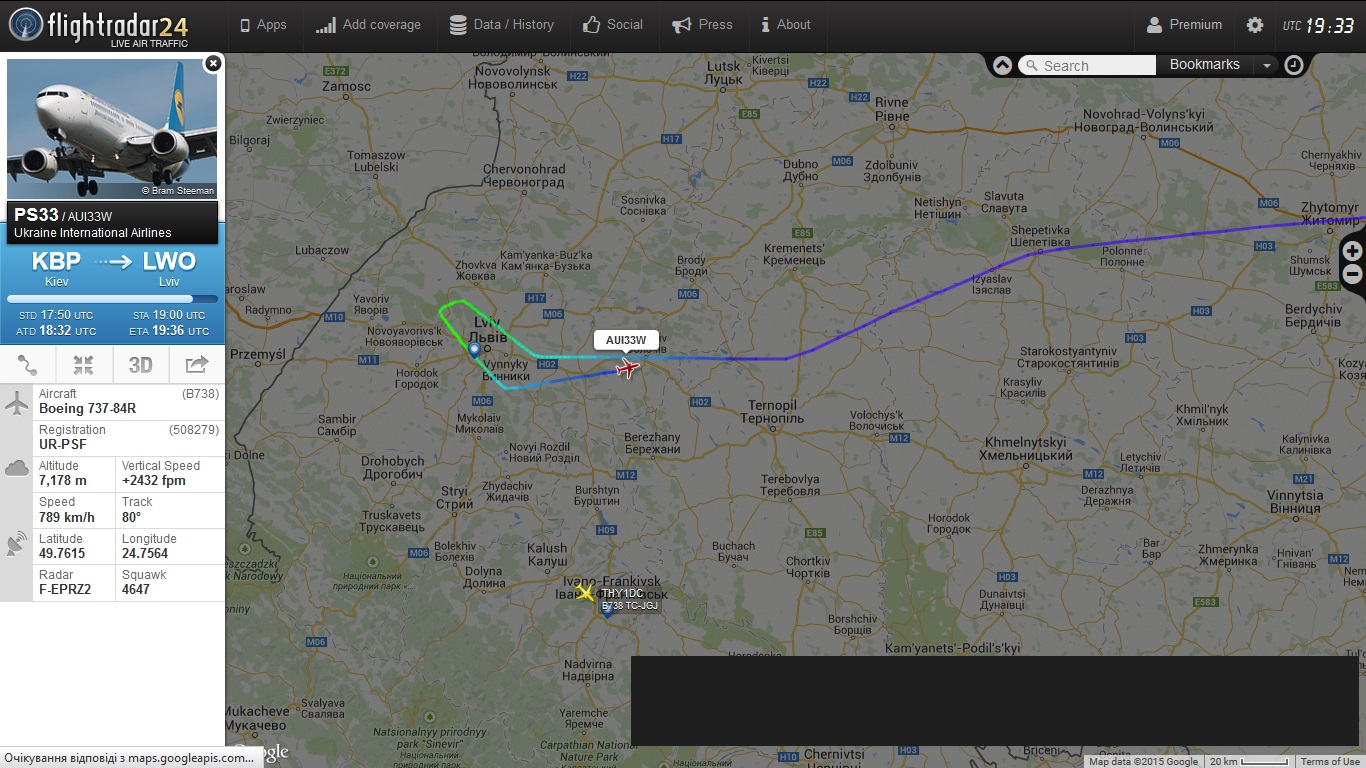Screen dimensions: 1366x768
Task: Select the THY1DC yellow aircraft icon
Action: click(x=585, y=592)
